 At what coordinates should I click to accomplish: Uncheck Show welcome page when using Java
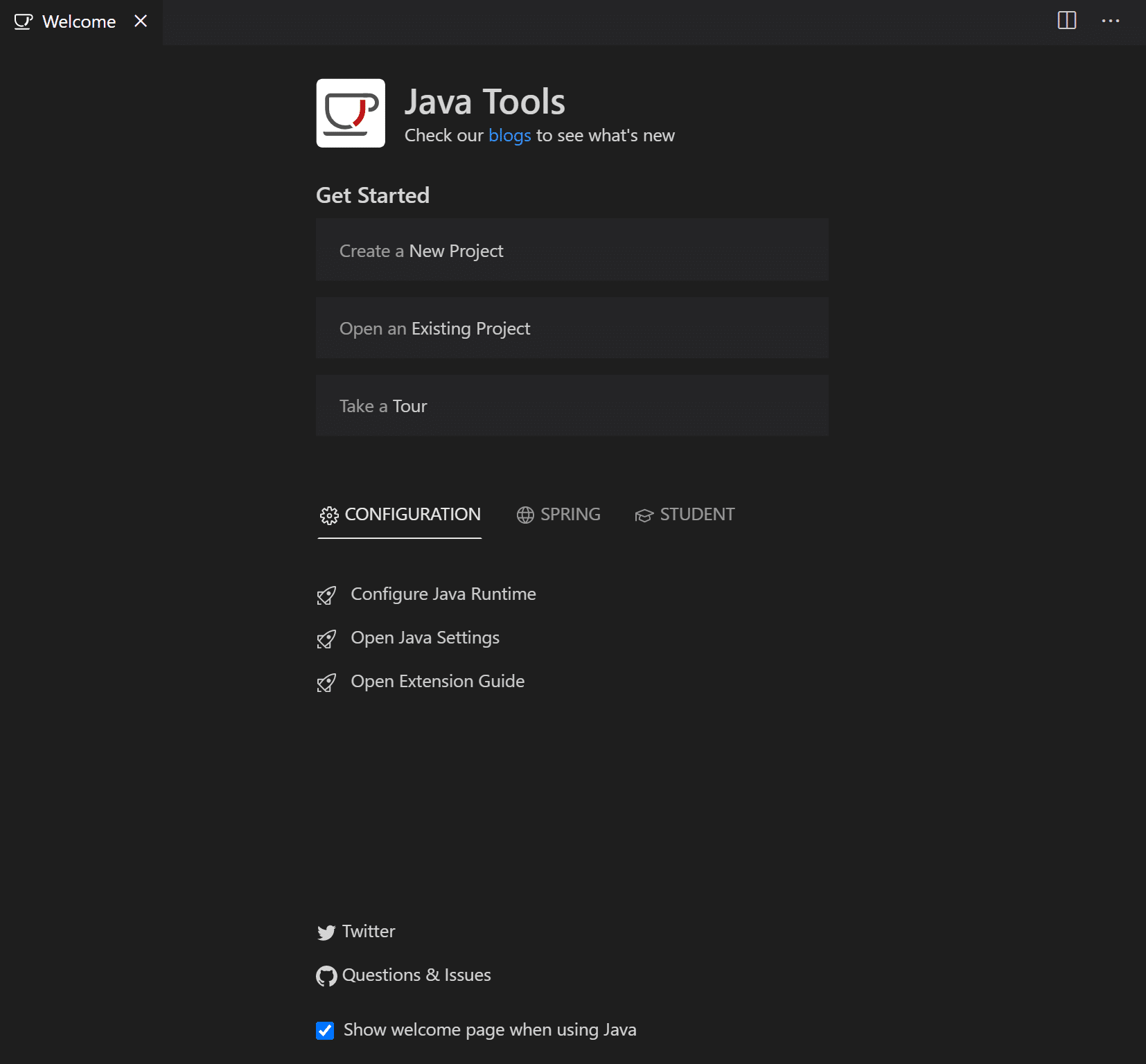coord(325,1031)
